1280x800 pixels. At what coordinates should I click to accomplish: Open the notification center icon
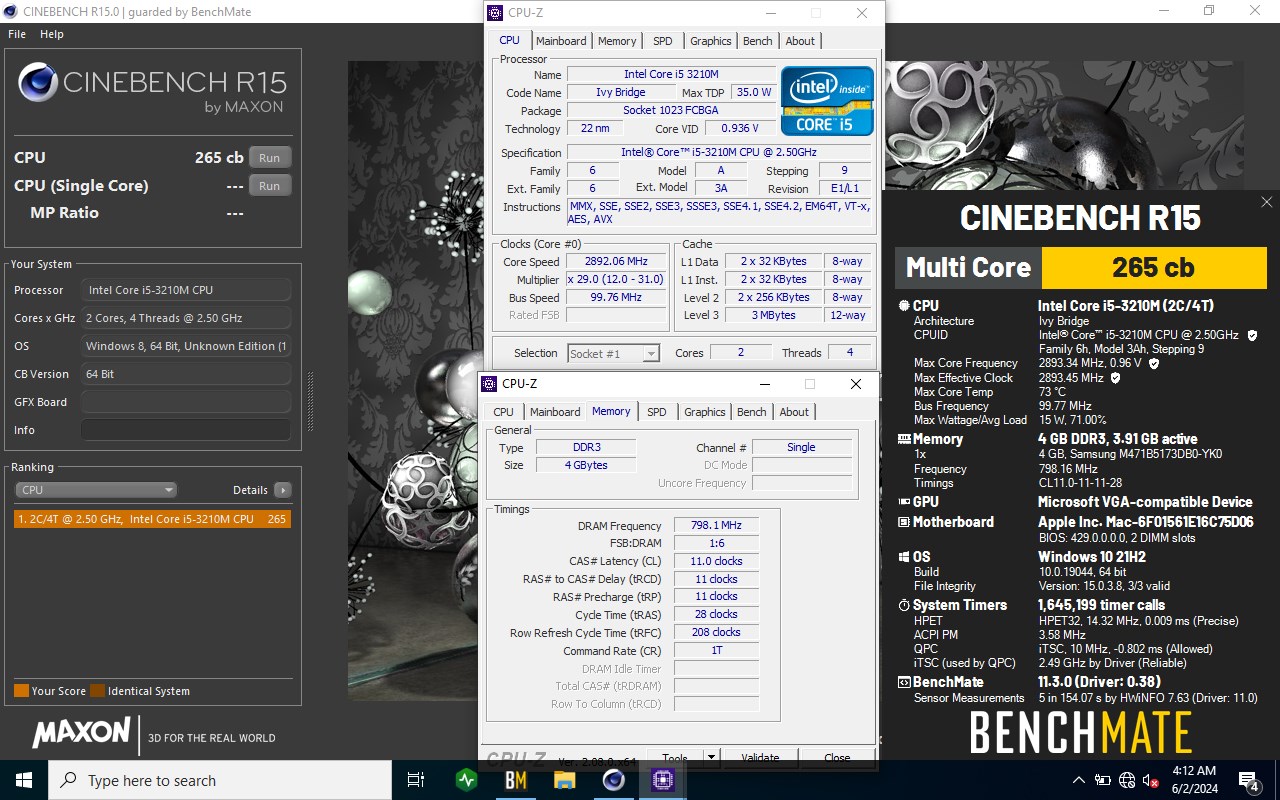[x=1249, y=780]
